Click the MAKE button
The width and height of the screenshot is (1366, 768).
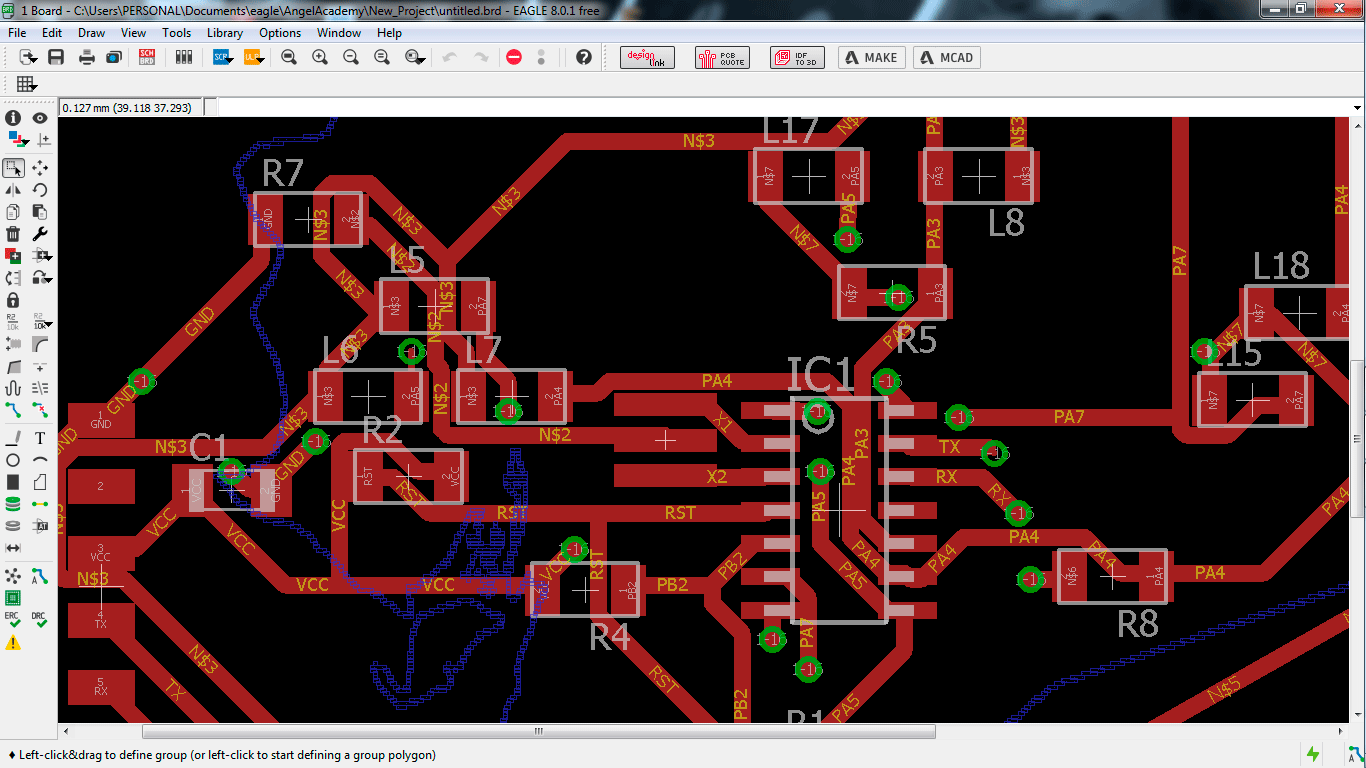click(x=872, y=58)
